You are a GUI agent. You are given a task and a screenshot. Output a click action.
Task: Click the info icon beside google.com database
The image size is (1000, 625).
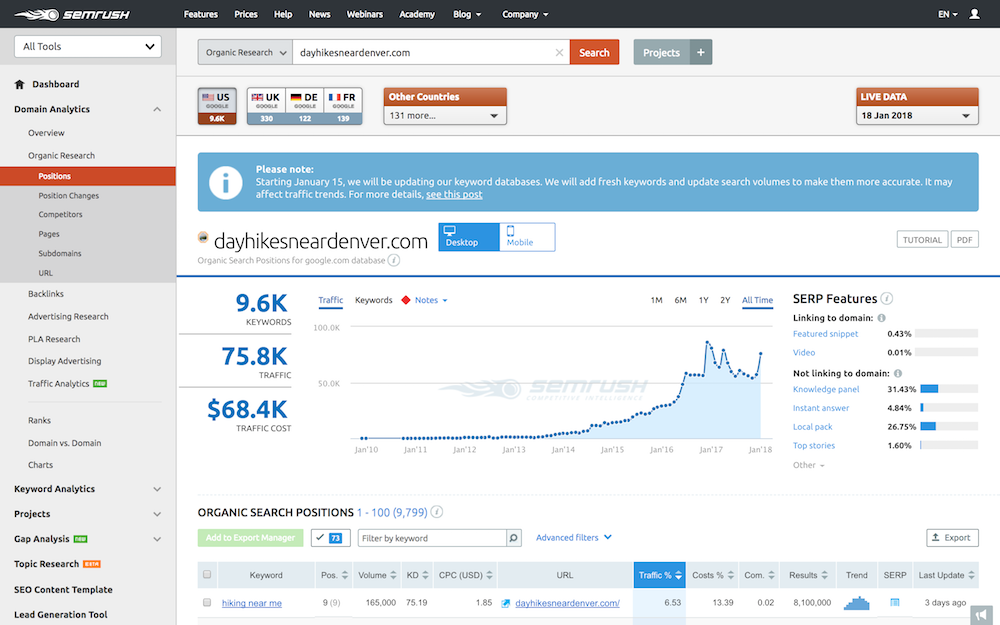coord(394,260)
